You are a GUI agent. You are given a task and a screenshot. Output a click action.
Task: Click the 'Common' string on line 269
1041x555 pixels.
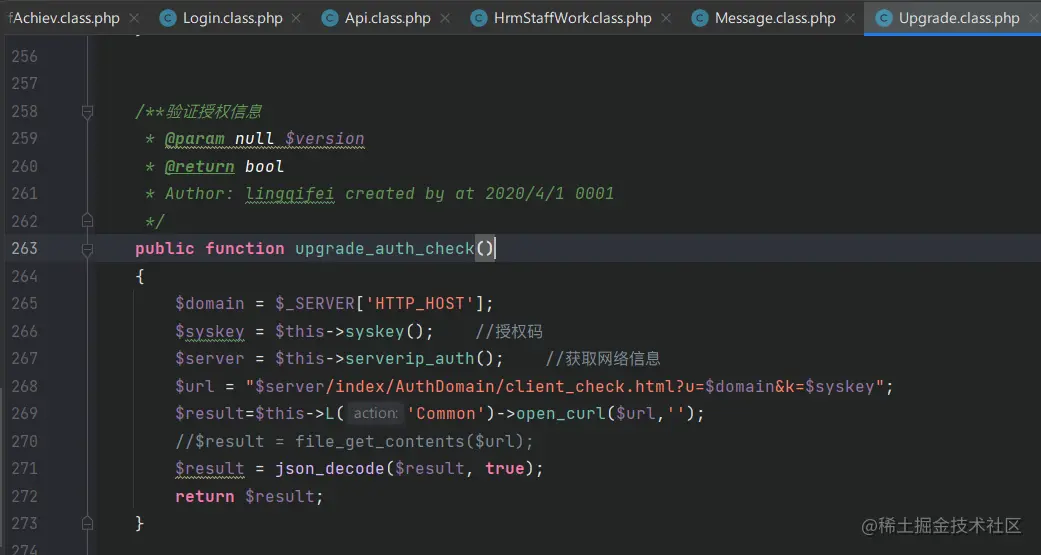click(446, 414)
